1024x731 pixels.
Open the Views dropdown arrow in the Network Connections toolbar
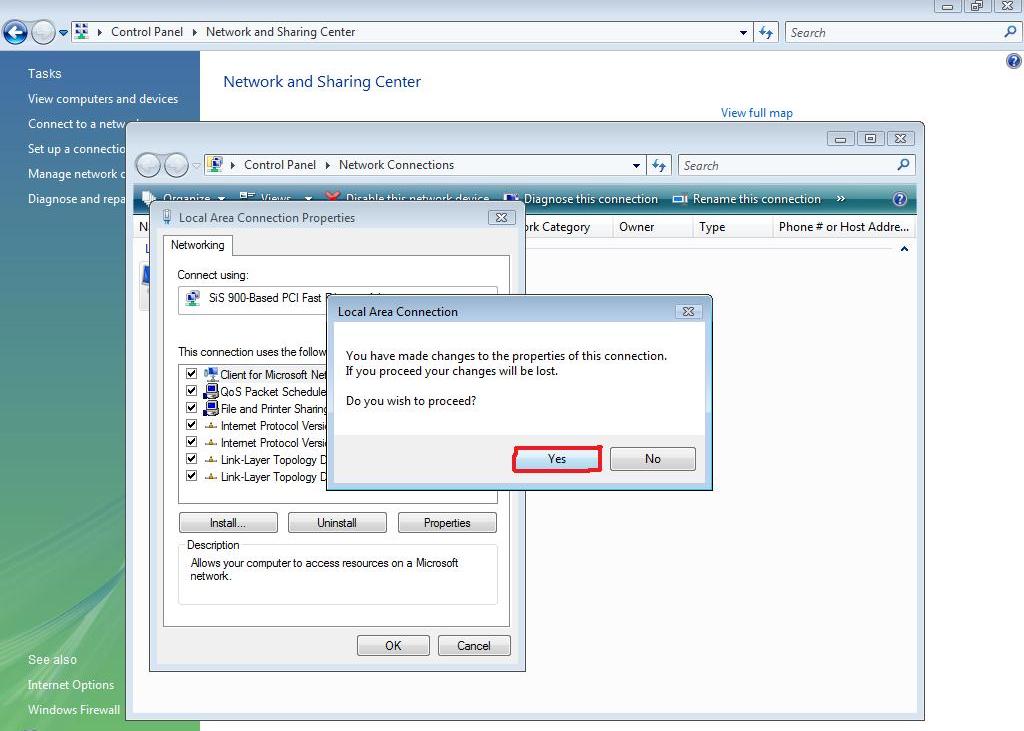click(x=308, y=198)
